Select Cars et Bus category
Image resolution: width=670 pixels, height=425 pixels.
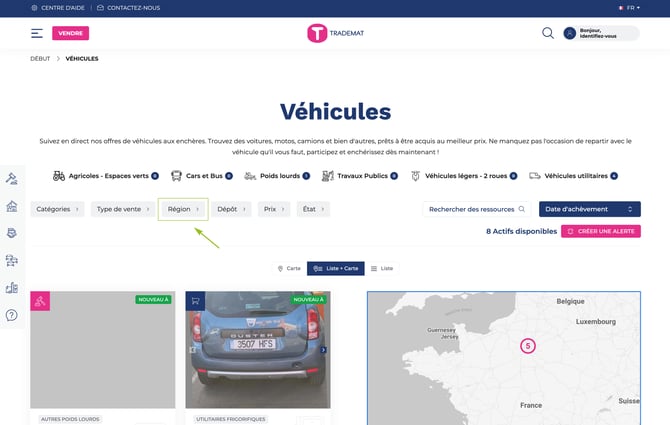click(x=202, y=176)
